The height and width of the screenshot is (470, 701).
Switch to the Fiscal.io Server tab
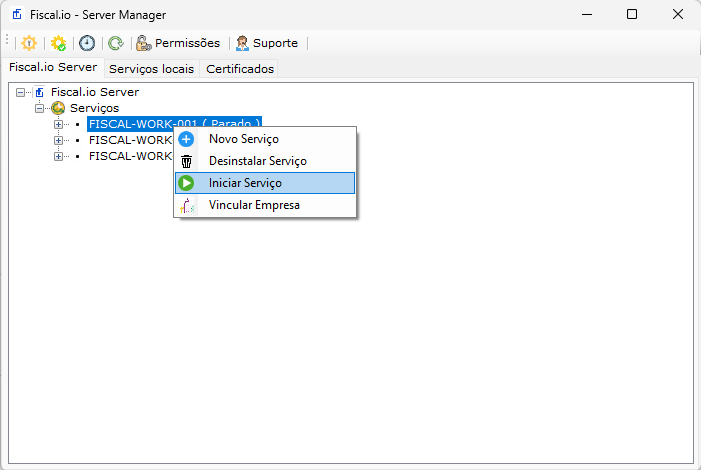[x=53, y=67]
